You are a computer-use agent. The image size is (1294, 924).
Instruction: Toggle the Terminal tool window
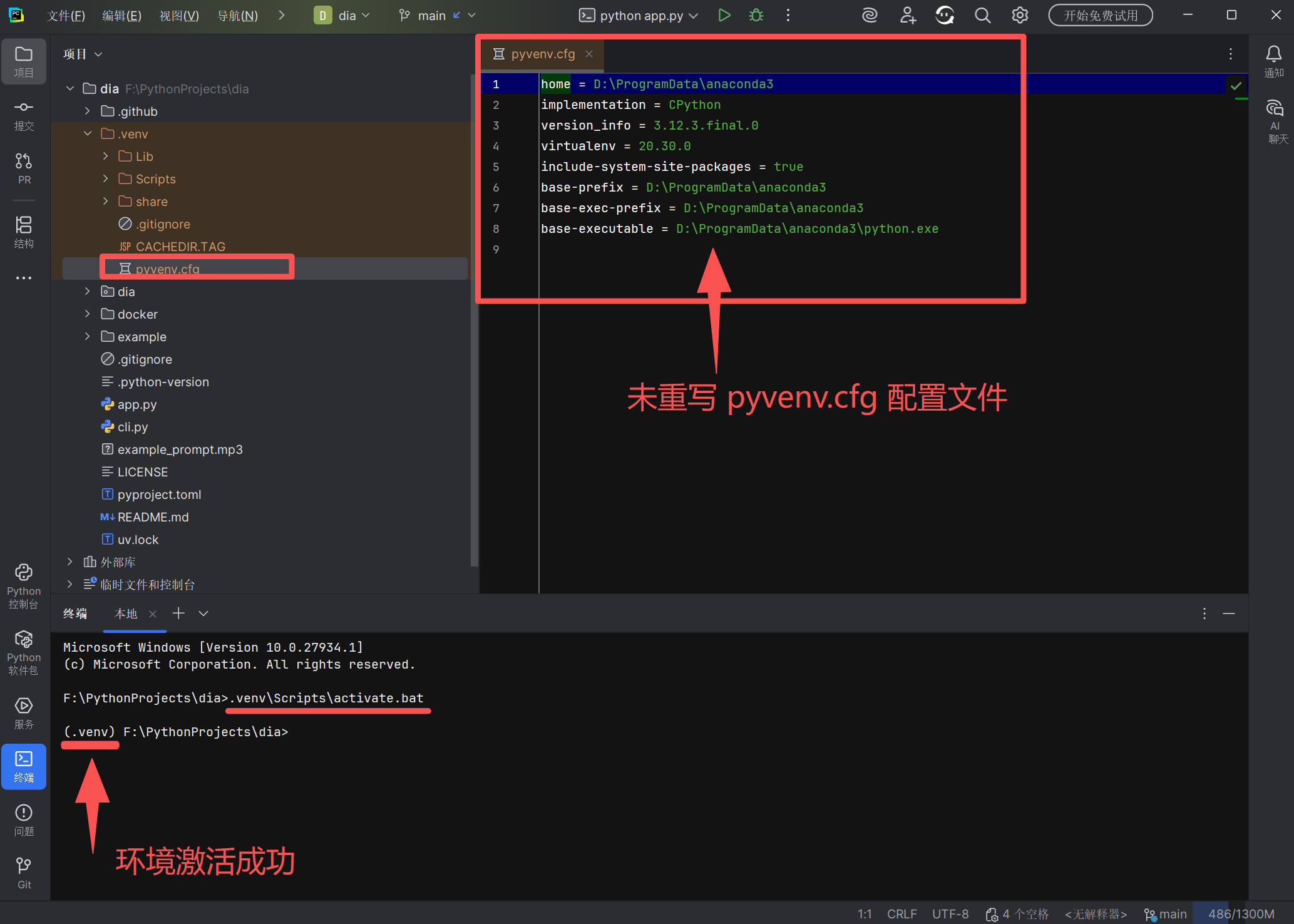(x=24, y=767)
